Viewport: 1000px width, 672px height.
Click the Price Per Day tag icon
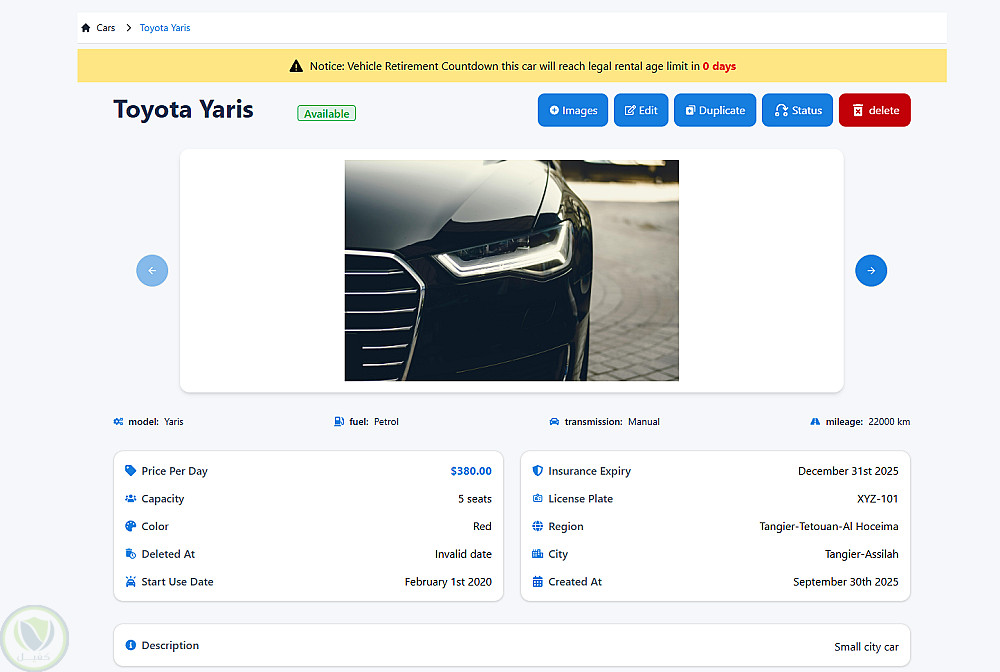131,471
